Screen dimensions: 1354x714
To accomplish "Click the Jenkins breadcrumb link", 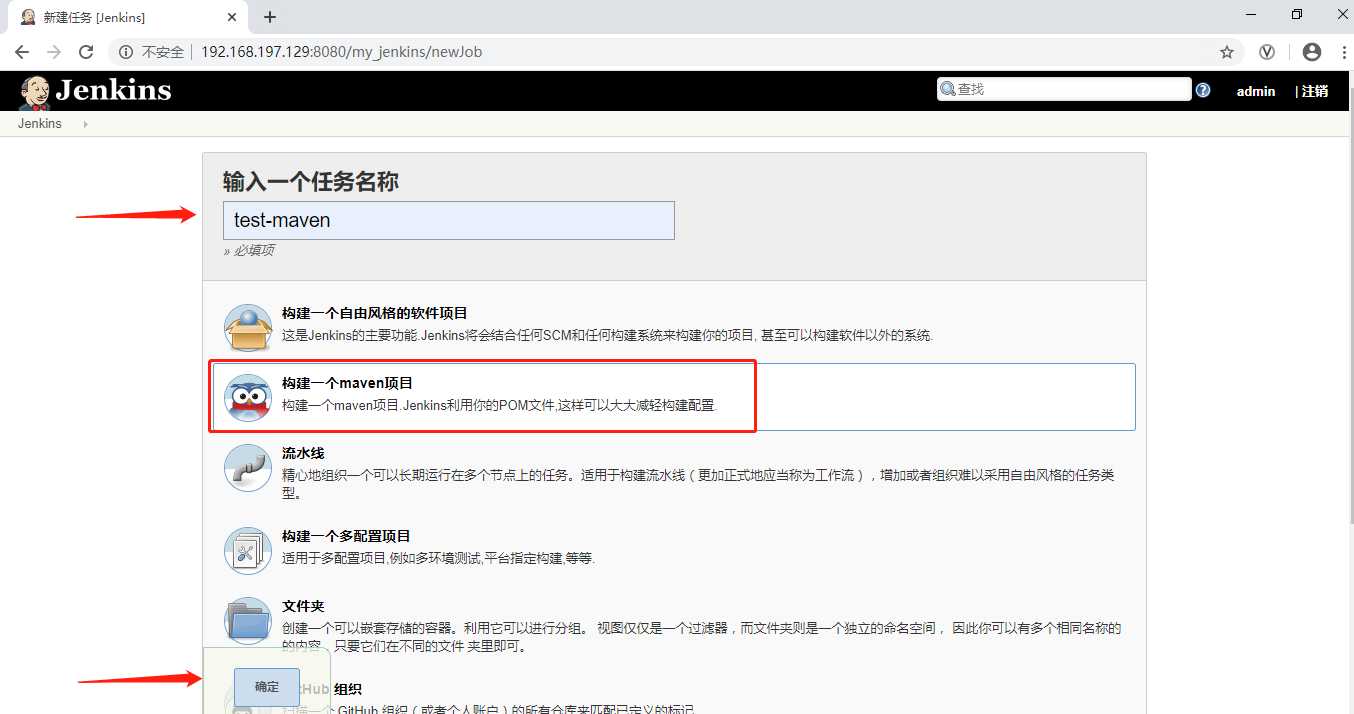I will (x=40, y=124).
